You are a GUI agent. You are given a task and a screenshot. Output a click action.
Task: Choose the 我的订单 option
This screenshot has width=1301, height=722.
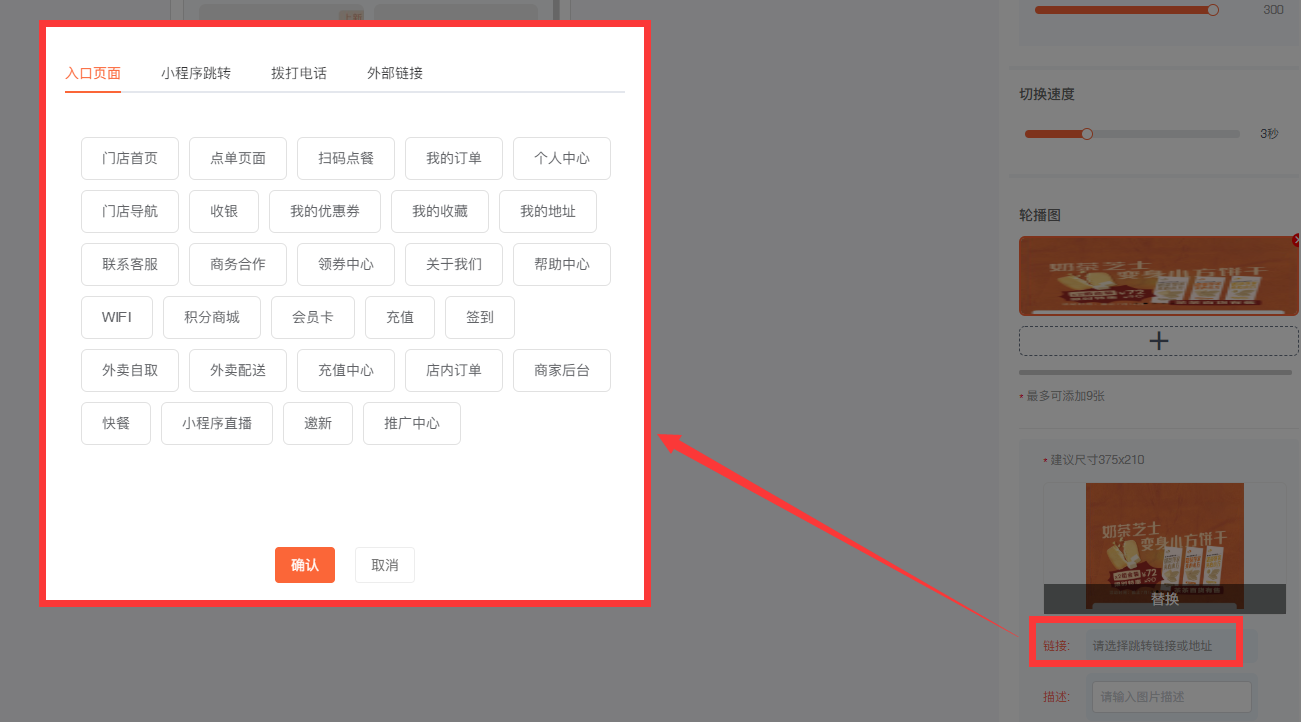coord(454,158)
